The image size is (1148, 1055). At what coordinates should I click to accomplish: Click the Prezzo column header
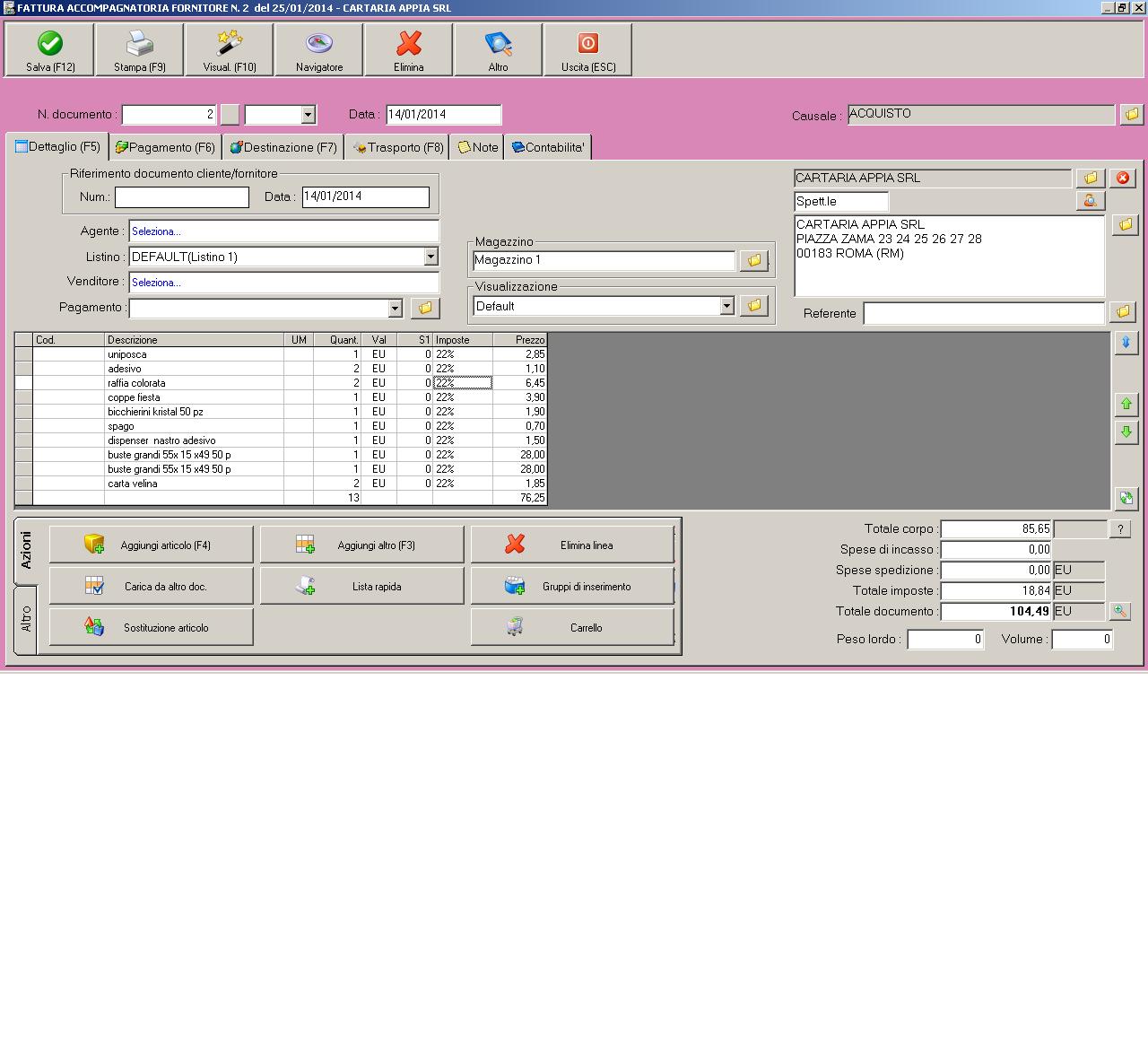(x=520, y=340)
